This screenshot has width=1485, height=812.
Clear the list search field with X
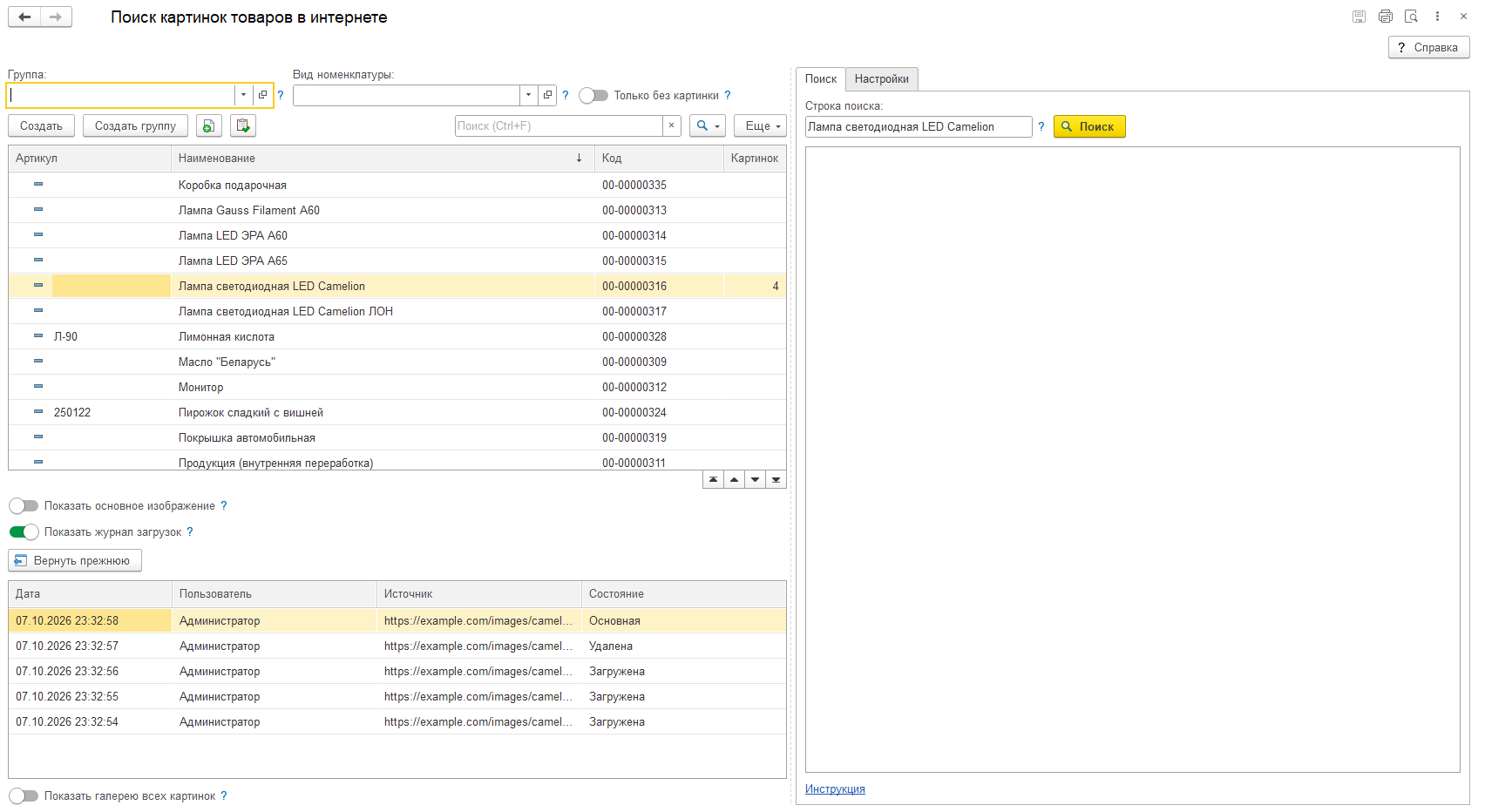pos(671,126)
